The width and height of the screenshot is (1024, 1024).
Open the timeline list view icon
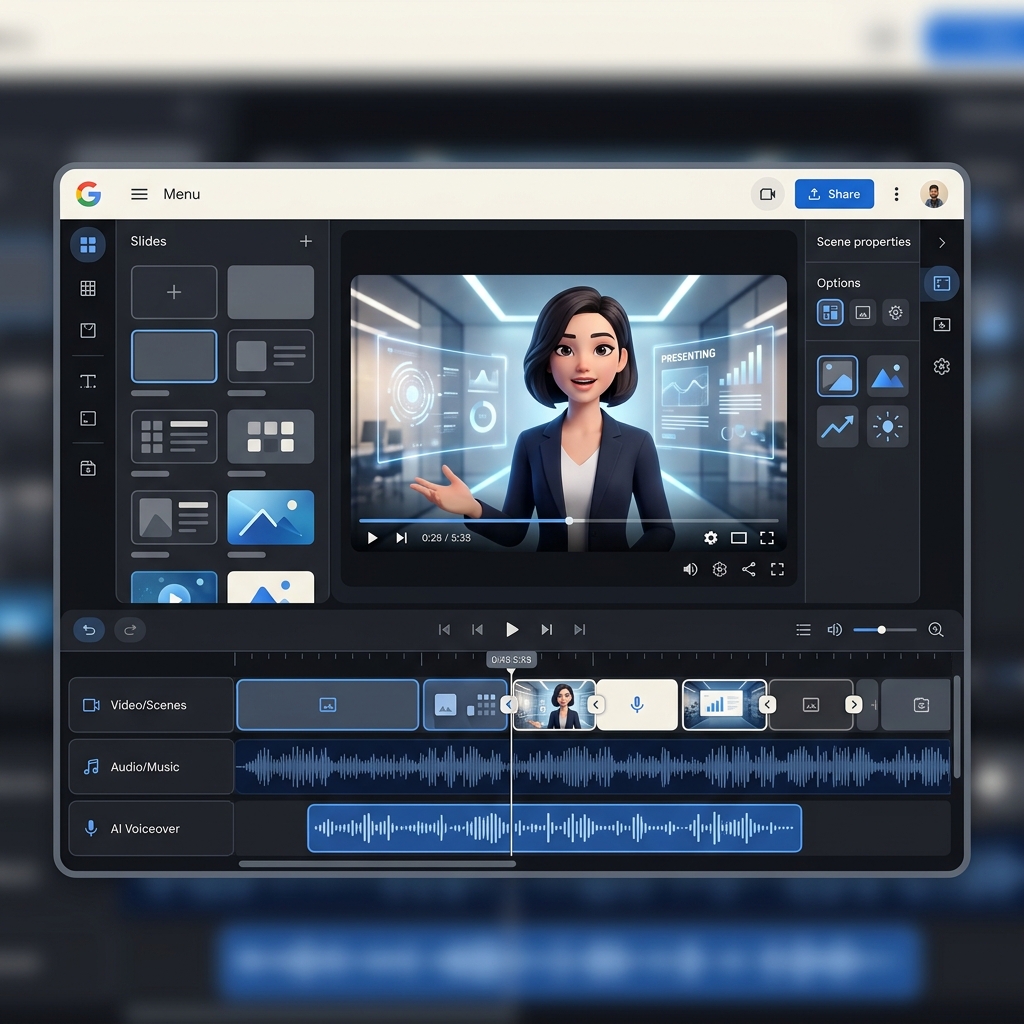pyautogui.click(x=803, y=630)
